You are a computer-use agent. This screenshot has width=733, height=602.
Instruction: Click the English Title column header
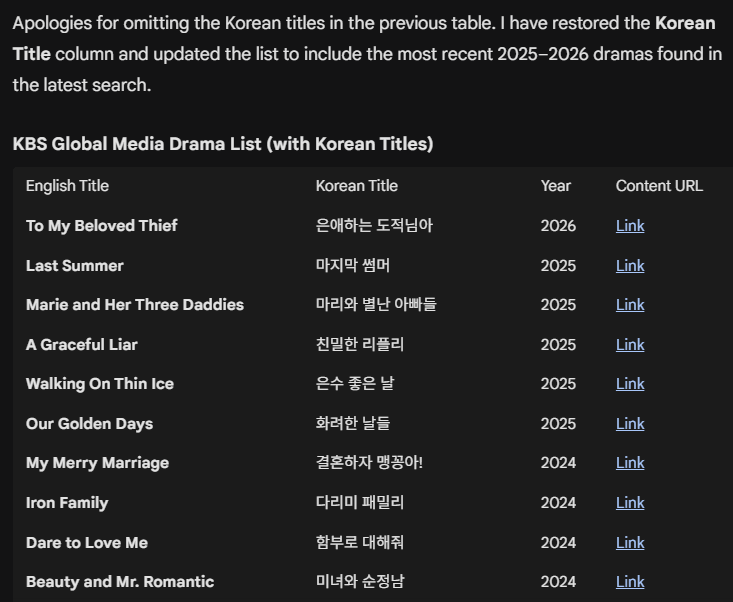pyautogui.click(x=67, y=186)
